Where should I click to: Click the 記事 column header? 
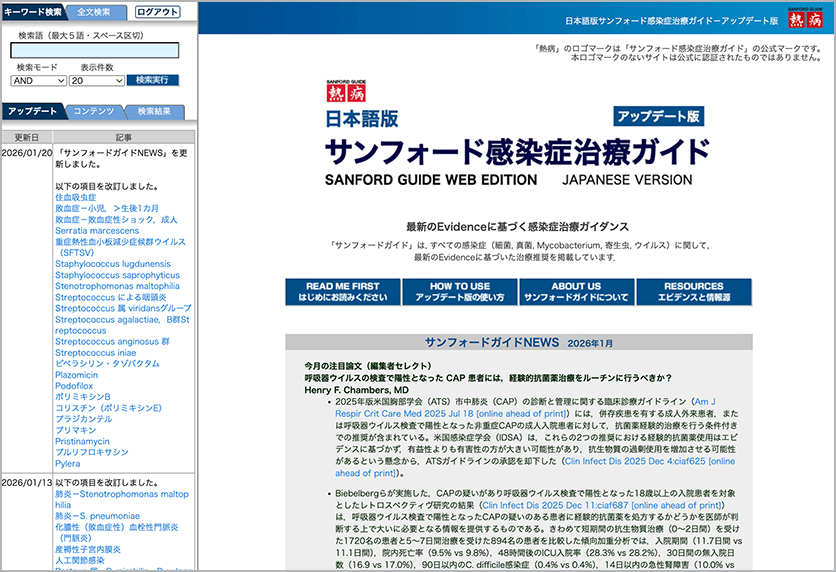click(x=124, y=137)
